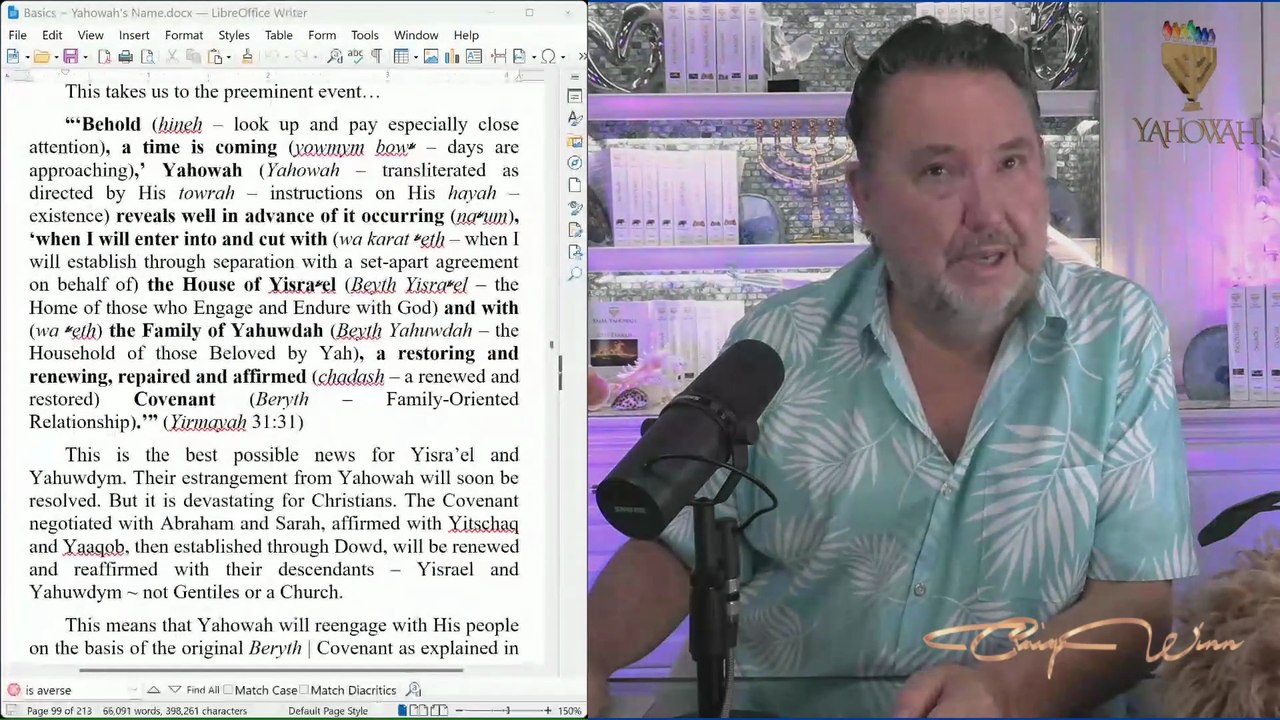Print the document via printer icon

coord(125,57)
